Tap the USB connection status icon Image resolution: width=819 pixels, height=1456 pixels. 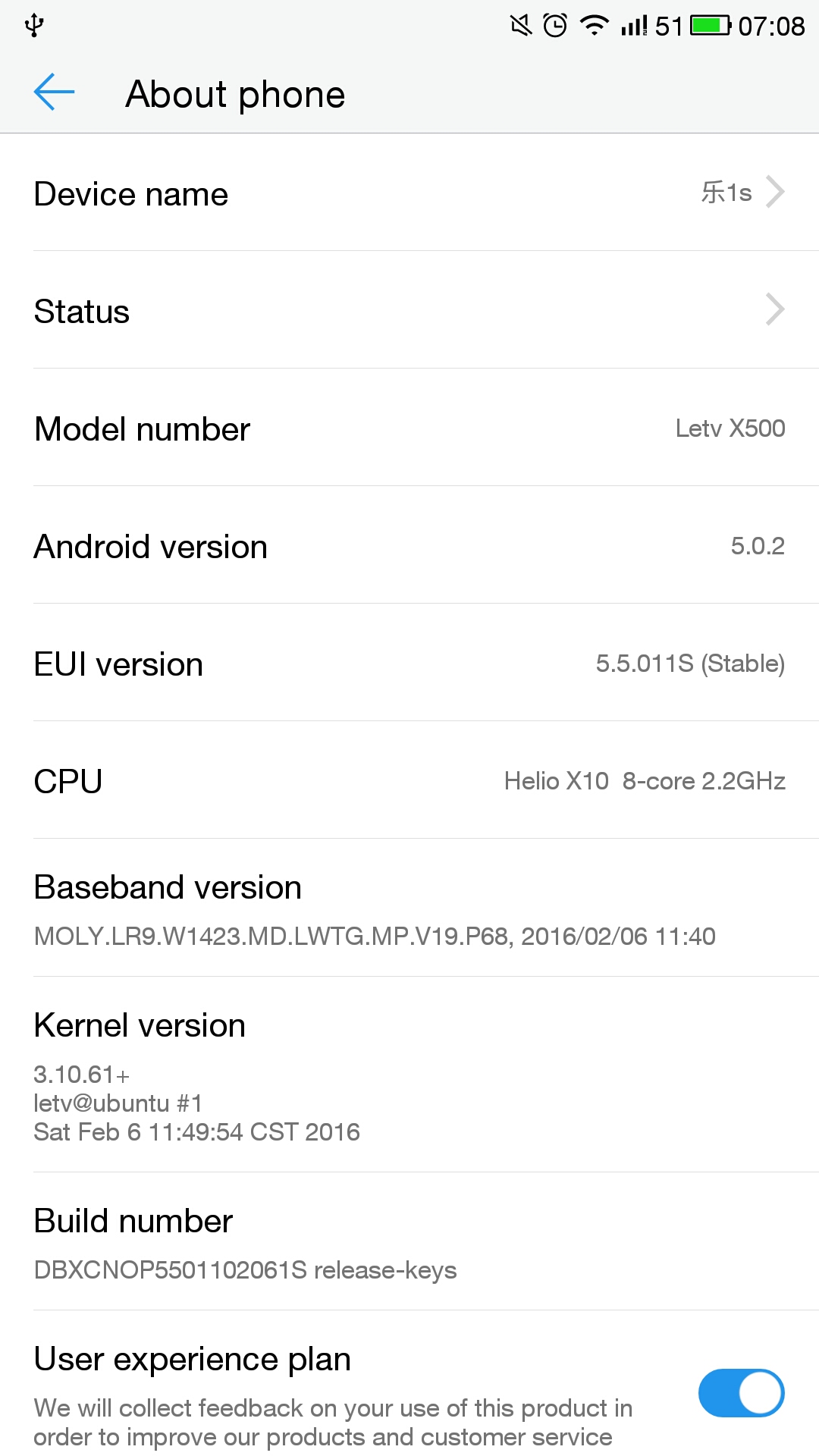click(x=34, y=25)
